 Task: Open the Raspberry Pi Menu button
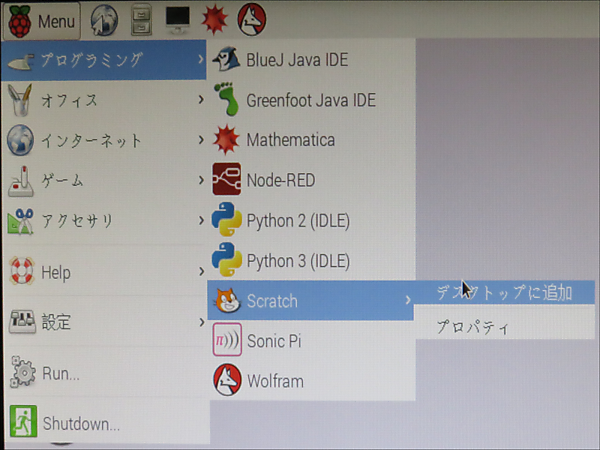(x=42, y=21)
